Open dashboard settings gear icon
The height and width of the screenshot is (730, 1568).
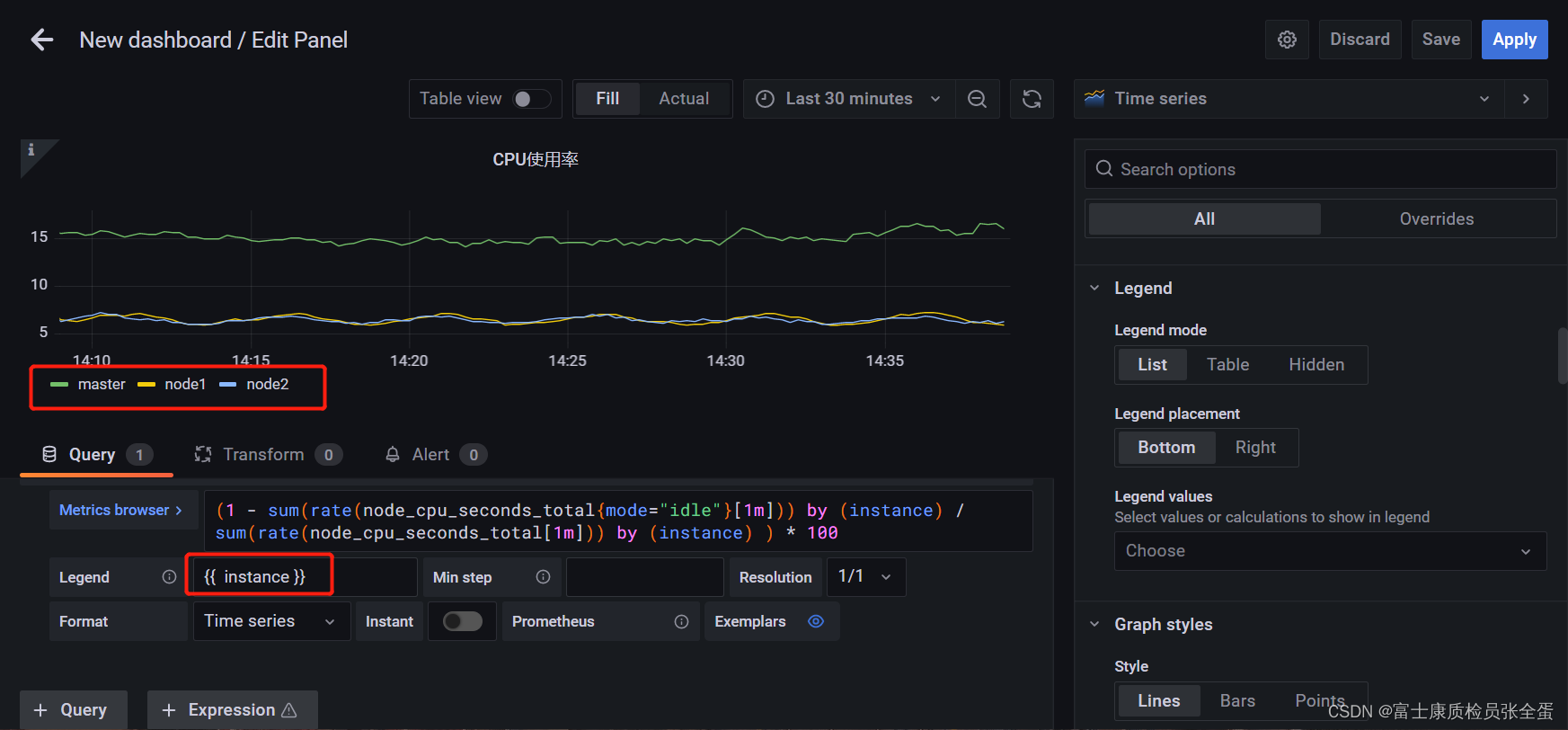point(1287,40)
